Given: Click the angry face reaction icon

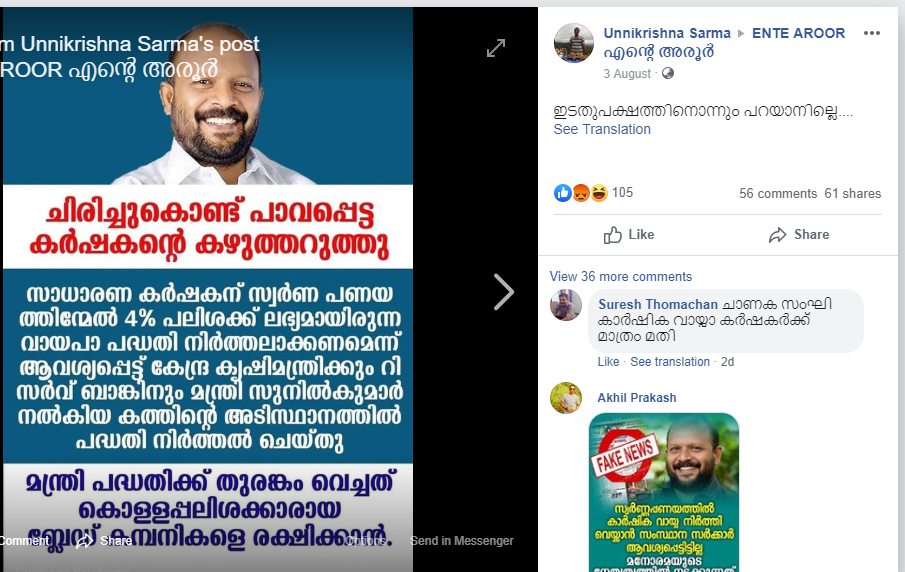Looking at the screenshot, I should pyautogui.click(x=581, y=193).
